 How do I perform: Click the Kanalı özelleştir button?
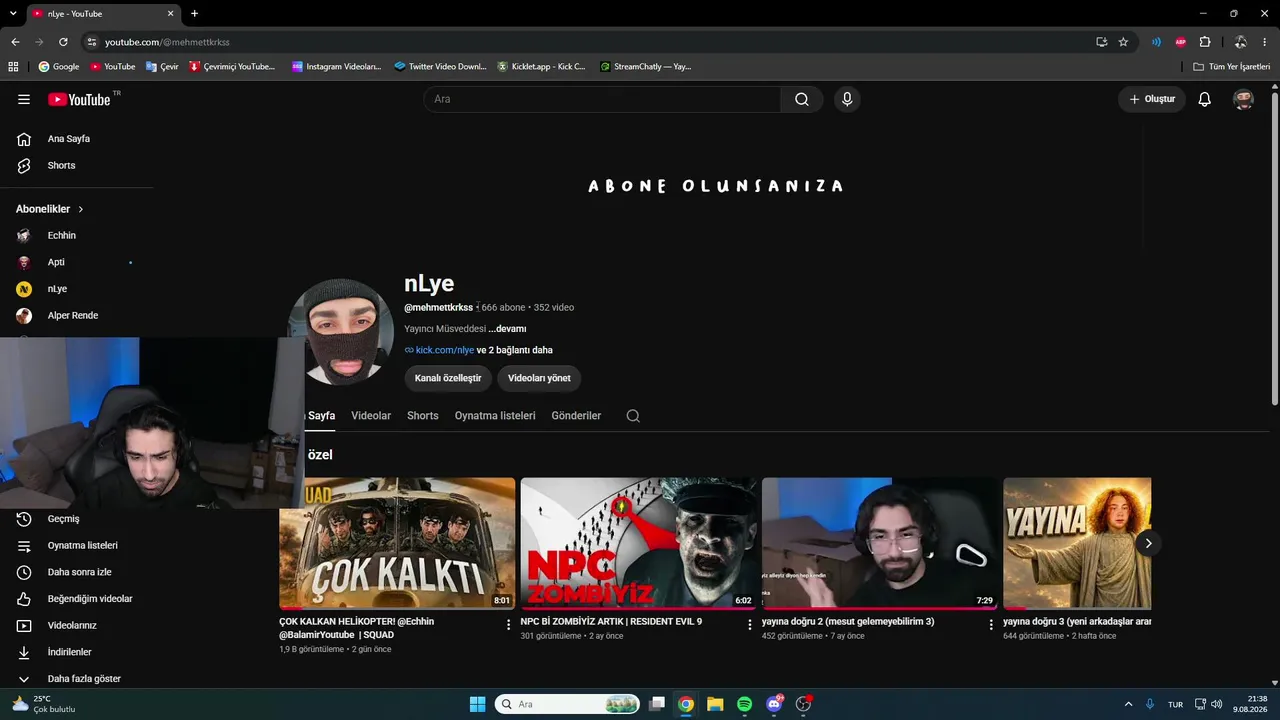(448, 378)
